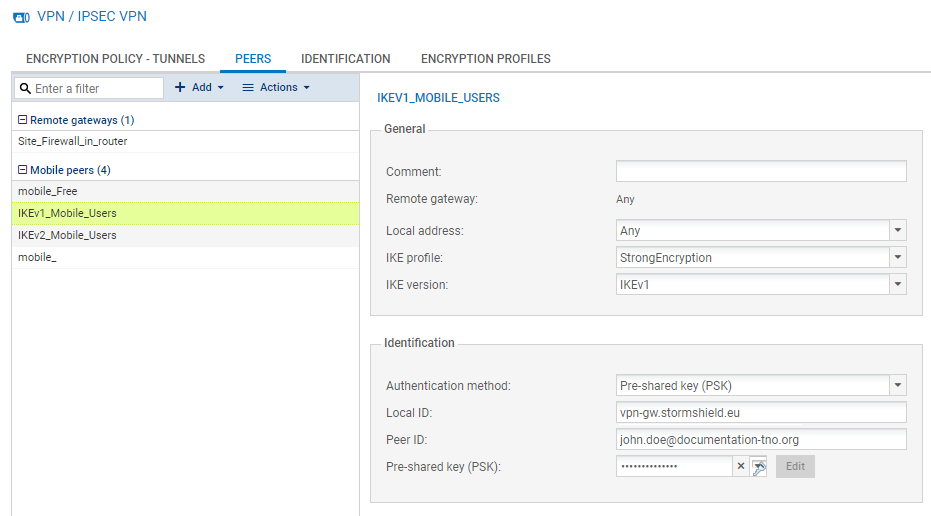Select the Site_Firewall_in_router gateway
The height and width of the screenshot is (516, 931).
pos(73,142)
